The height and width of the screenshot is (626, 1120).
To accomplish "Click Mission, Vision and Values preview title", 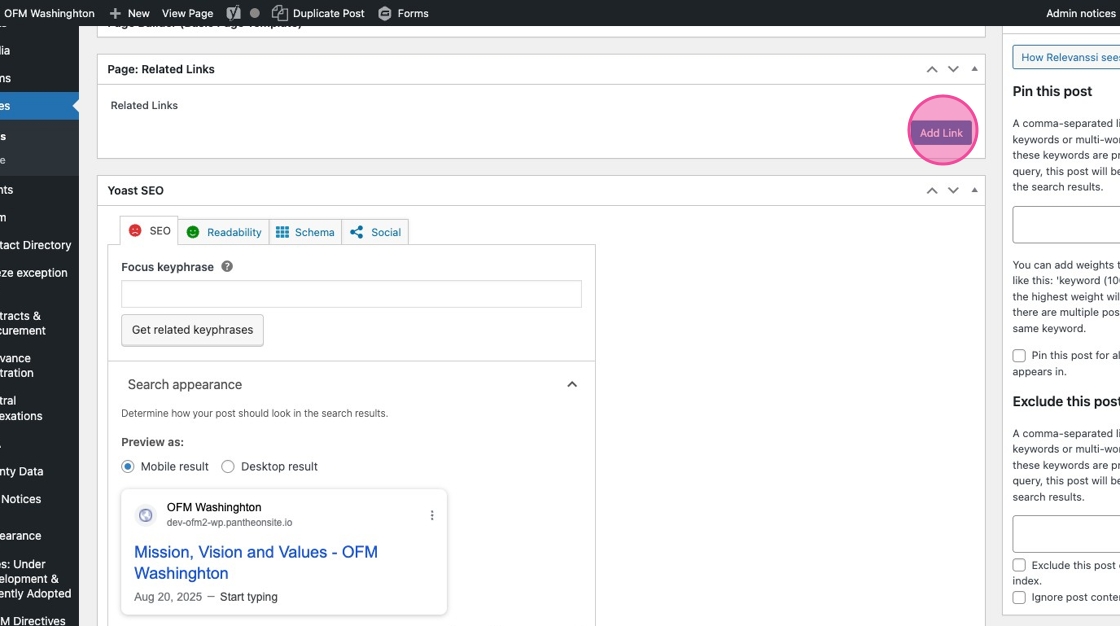I will click(x=256, y=562).
